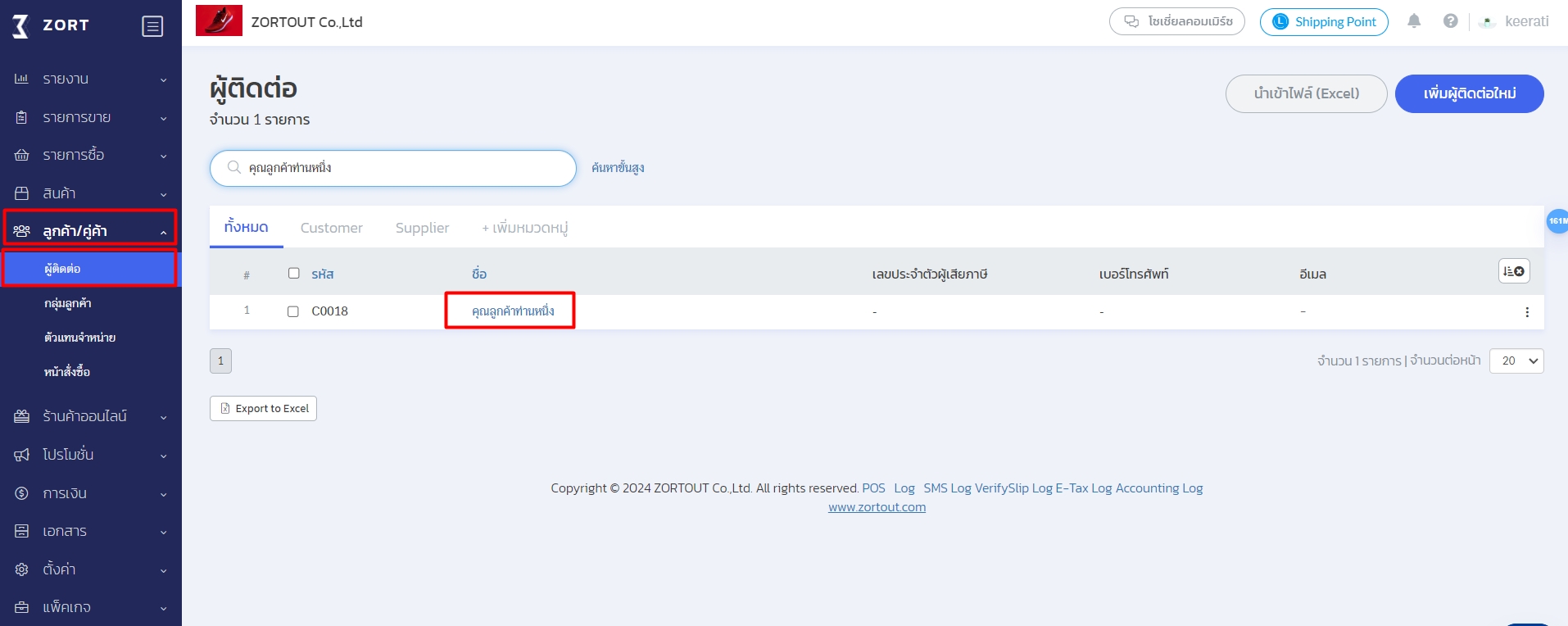1568x626 pixels.
Task: Click the column settings icon in table header
Action: (x=1513, y=271)
